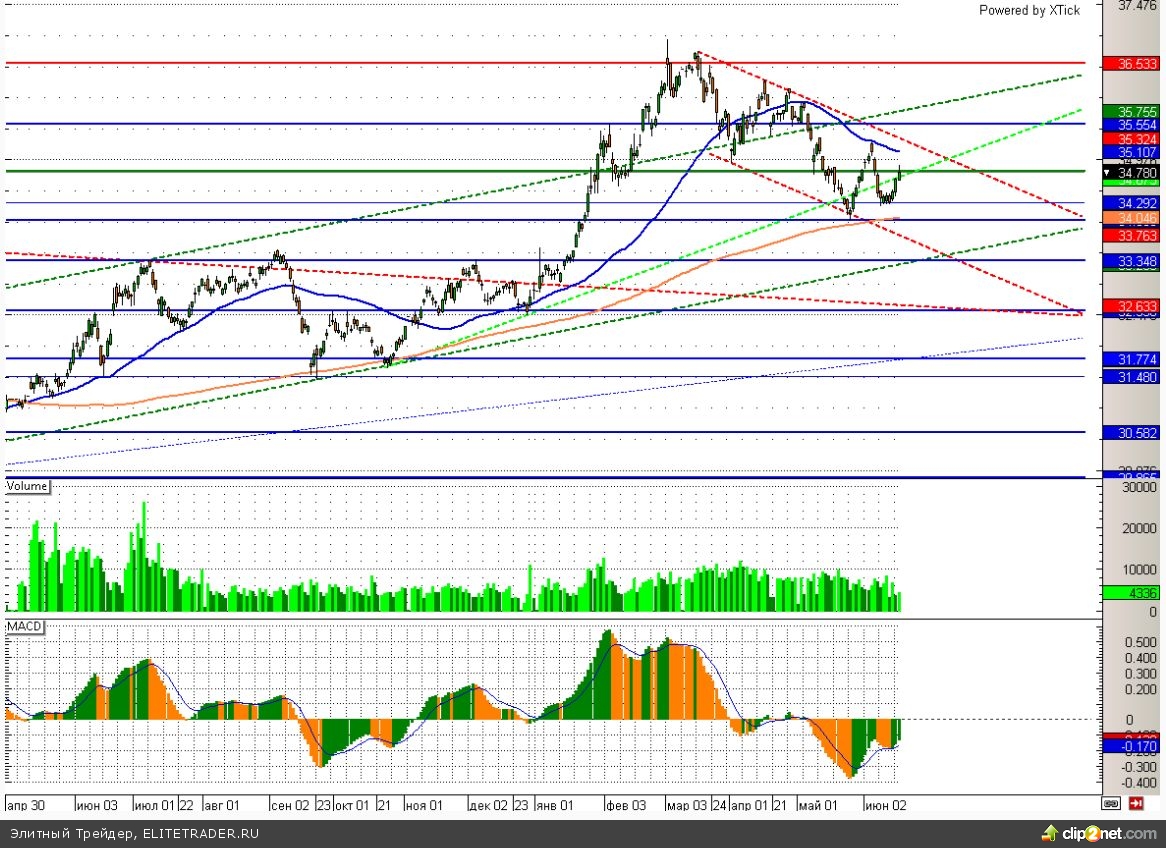The image size is (1166, 848).
Task: Click the green 4336 volume value label
Action: tap(1130, 592)
